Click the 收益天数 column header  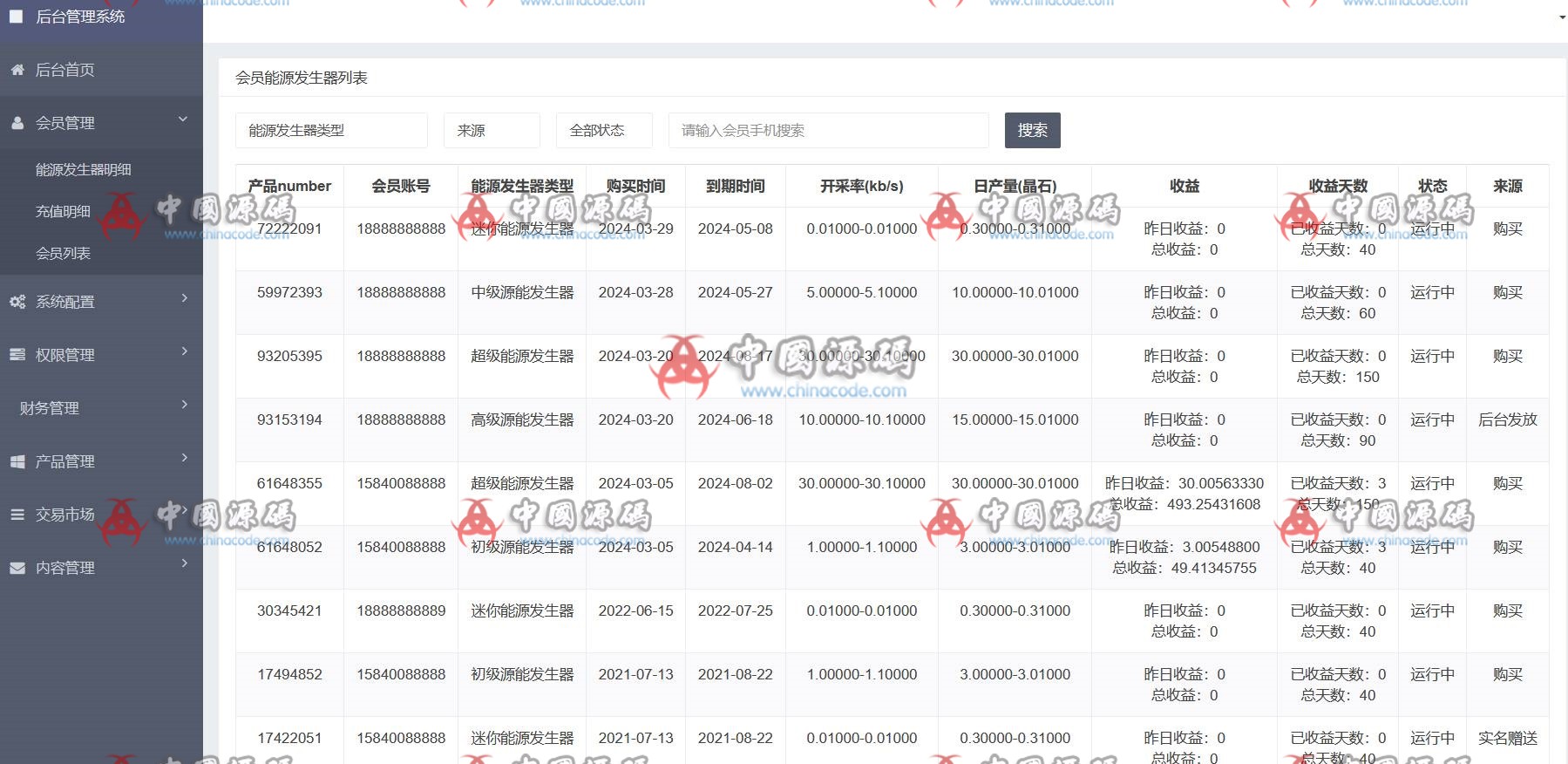coord(1338,186)
